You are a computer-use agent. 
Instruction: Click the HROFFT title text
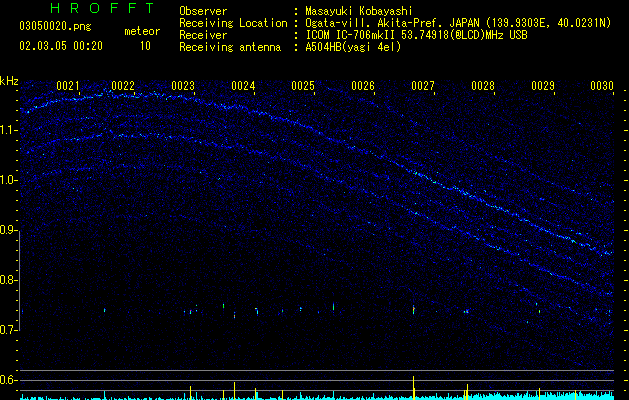103,8
